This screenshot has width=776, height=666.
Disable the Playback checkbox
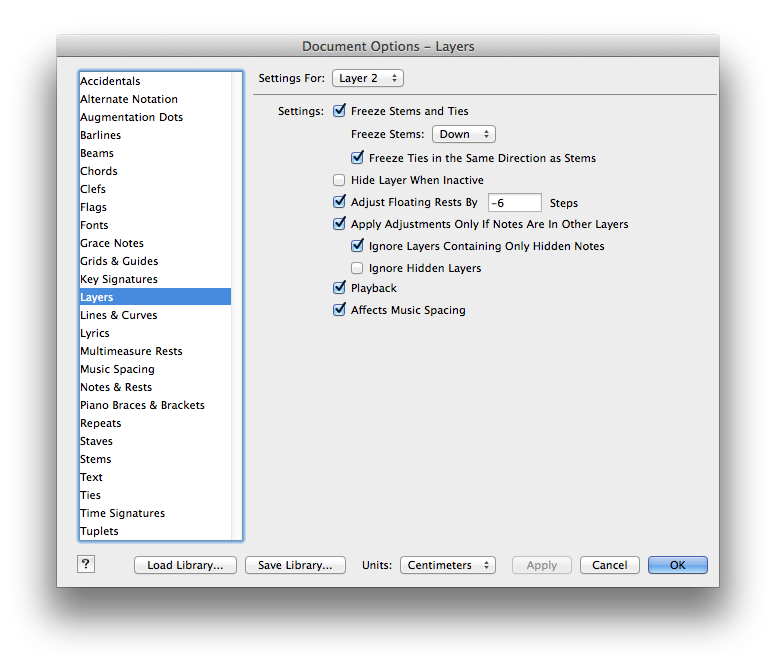[339, 288]
